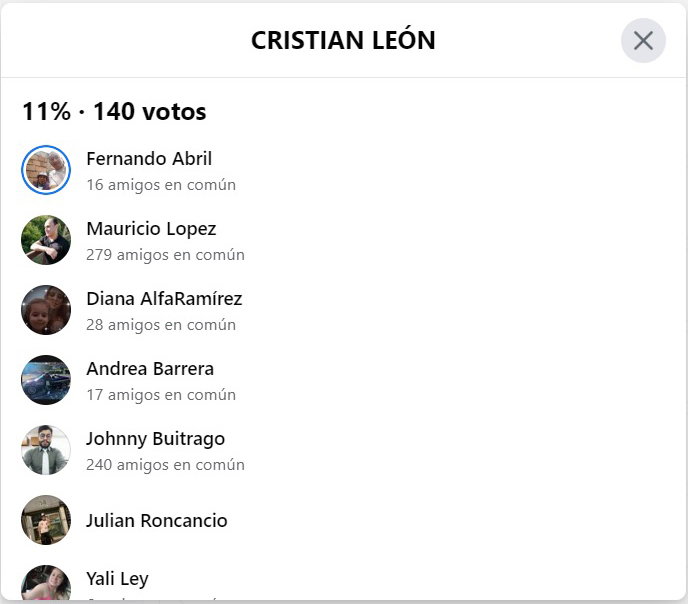Open Johnny Buitrago's profile photo

pos(46,450)
